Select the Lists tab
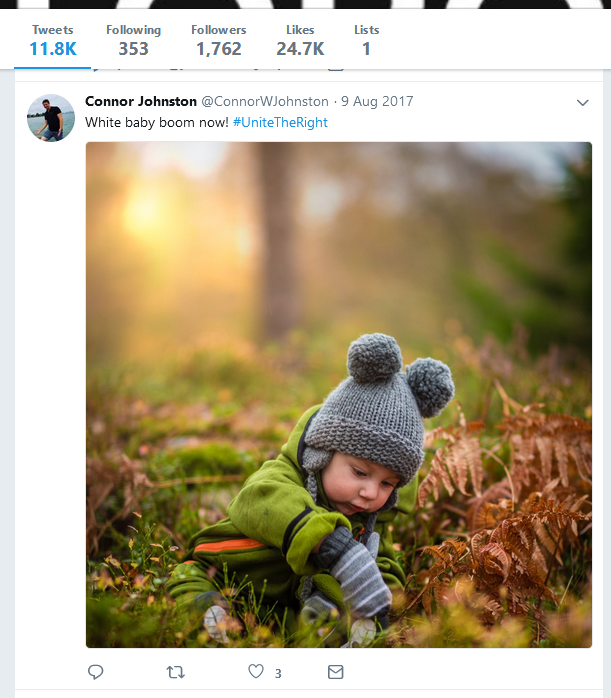The width and height of the screenshot is (611, 698). coord(366,40)
